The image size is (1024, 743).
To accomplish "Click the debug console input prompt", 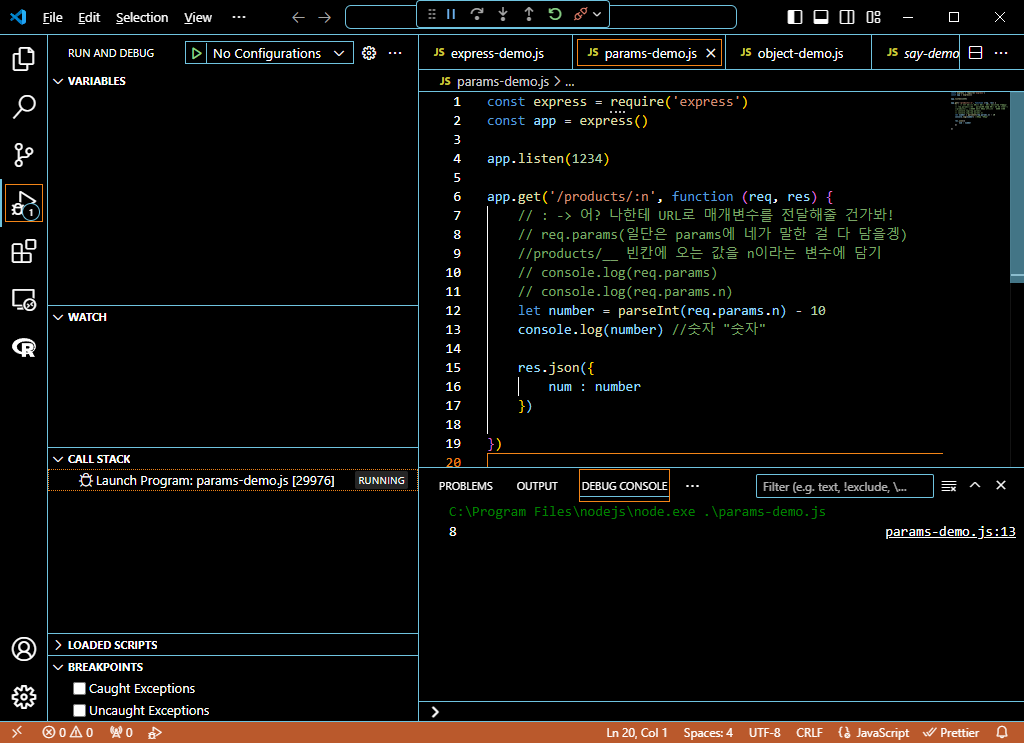I will [x=721, y=712].
